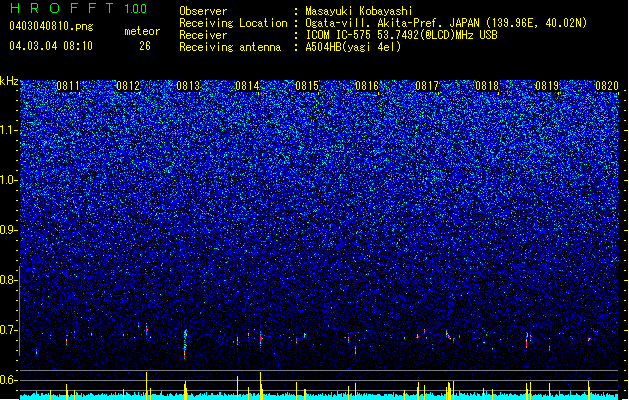The height and width of the screenshot is (400, 629).
Task: Click the 0.6 kHz axis label
Action: pos(9,380)
